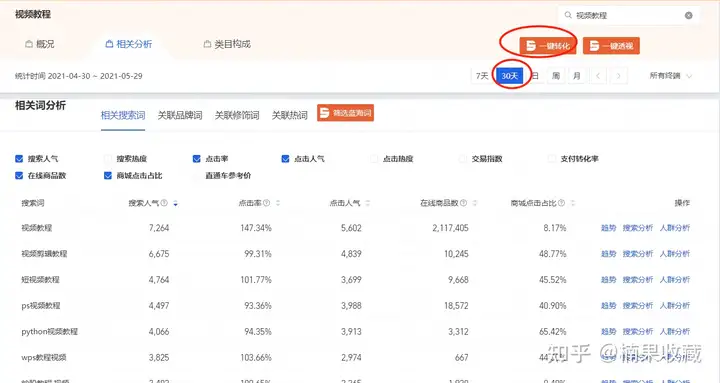Open 人群分析 for the 短视频教程 row

click(675, 280)
